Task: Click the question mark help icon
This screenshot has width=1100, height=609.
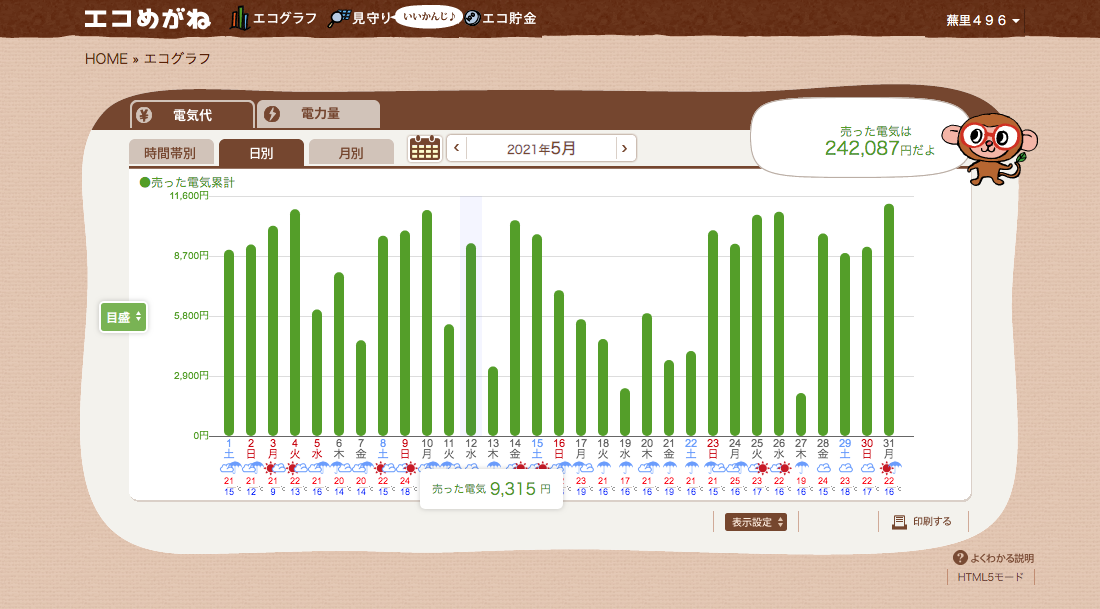Action: tap(960, 558)
